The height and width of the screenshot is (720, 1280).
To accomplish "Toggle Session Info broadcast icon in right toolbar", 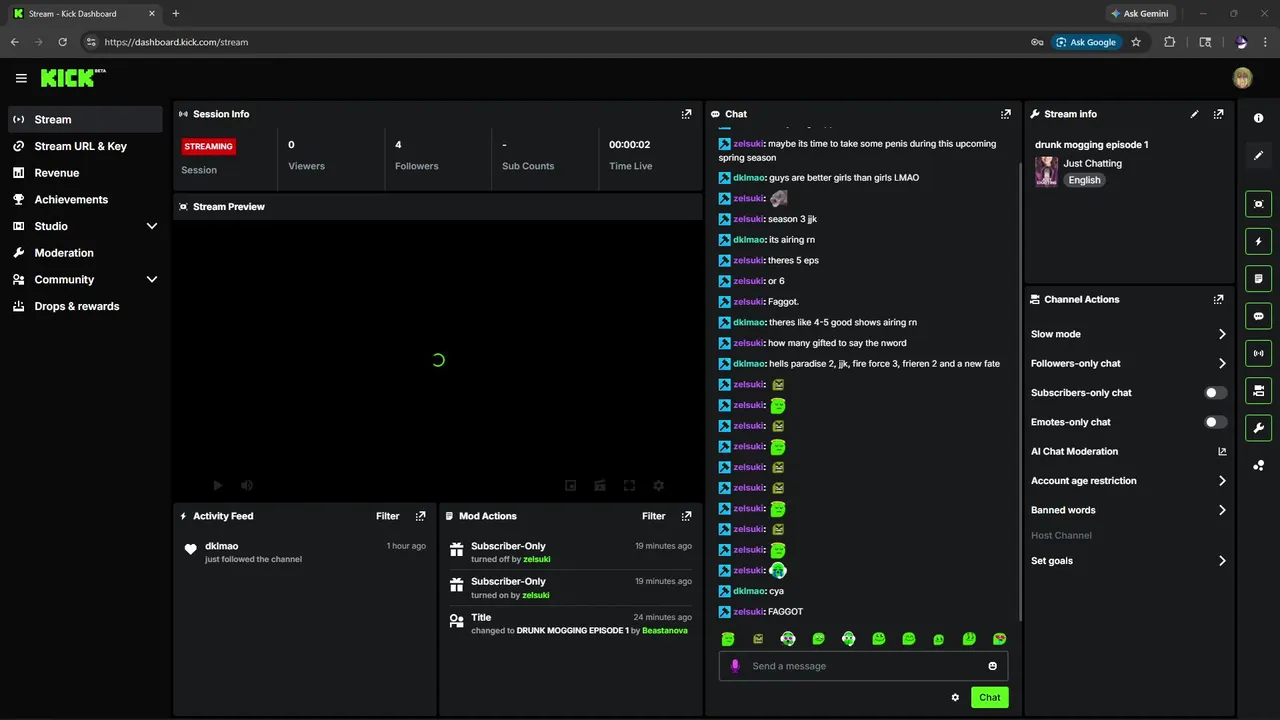I will click(x=1258, y=353).
